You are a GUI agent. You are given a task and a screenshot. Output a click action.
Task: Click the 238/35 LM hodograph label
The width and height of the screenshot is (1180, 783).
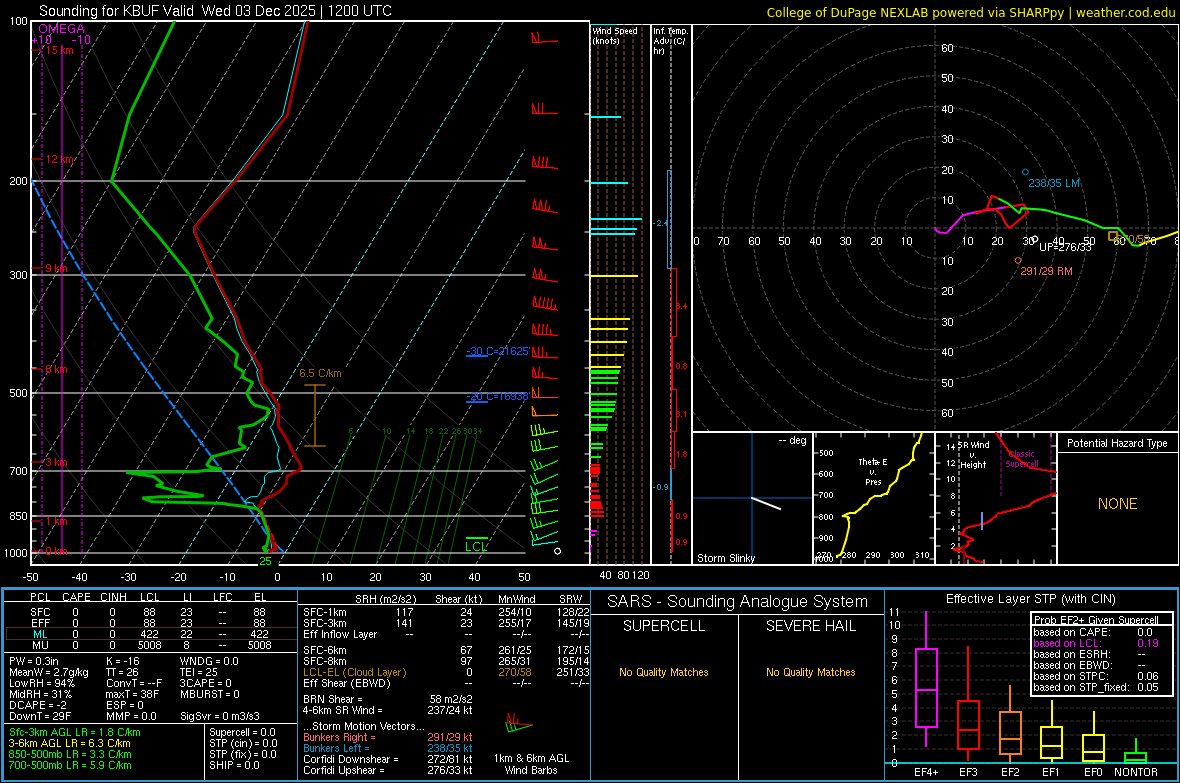[x=1054, y=183]
